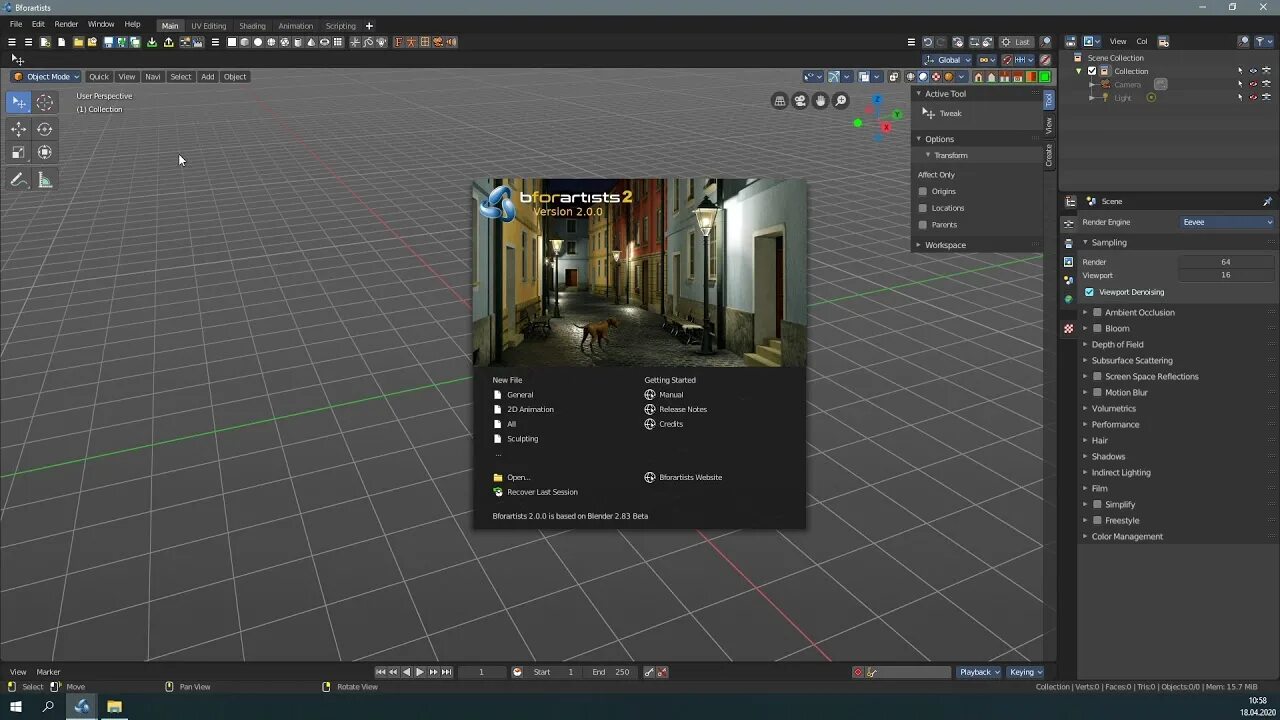Open the Object Mode dropdown

(46, 77)
